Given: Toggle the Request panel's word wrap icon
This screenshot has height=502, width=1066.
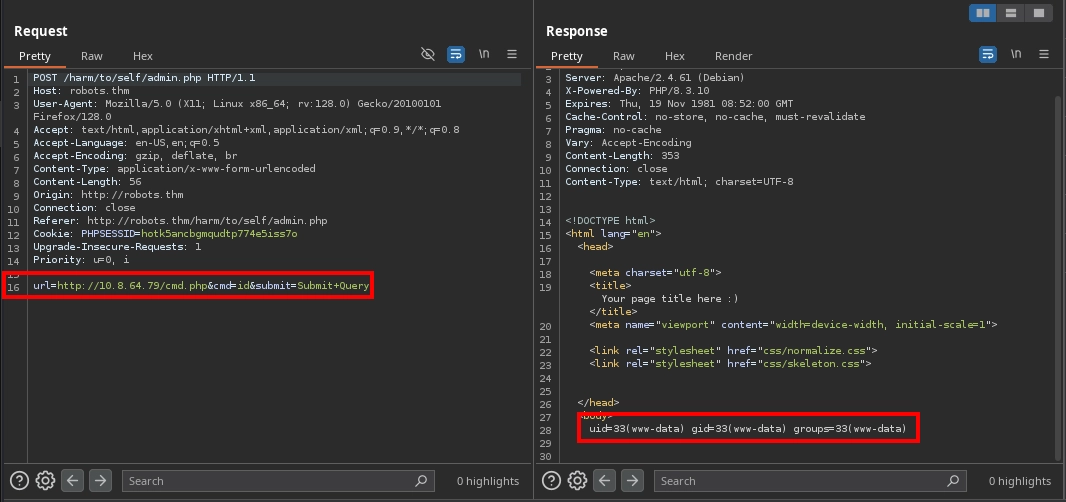Looking at the screenshot, I should [x=456, y=54].
